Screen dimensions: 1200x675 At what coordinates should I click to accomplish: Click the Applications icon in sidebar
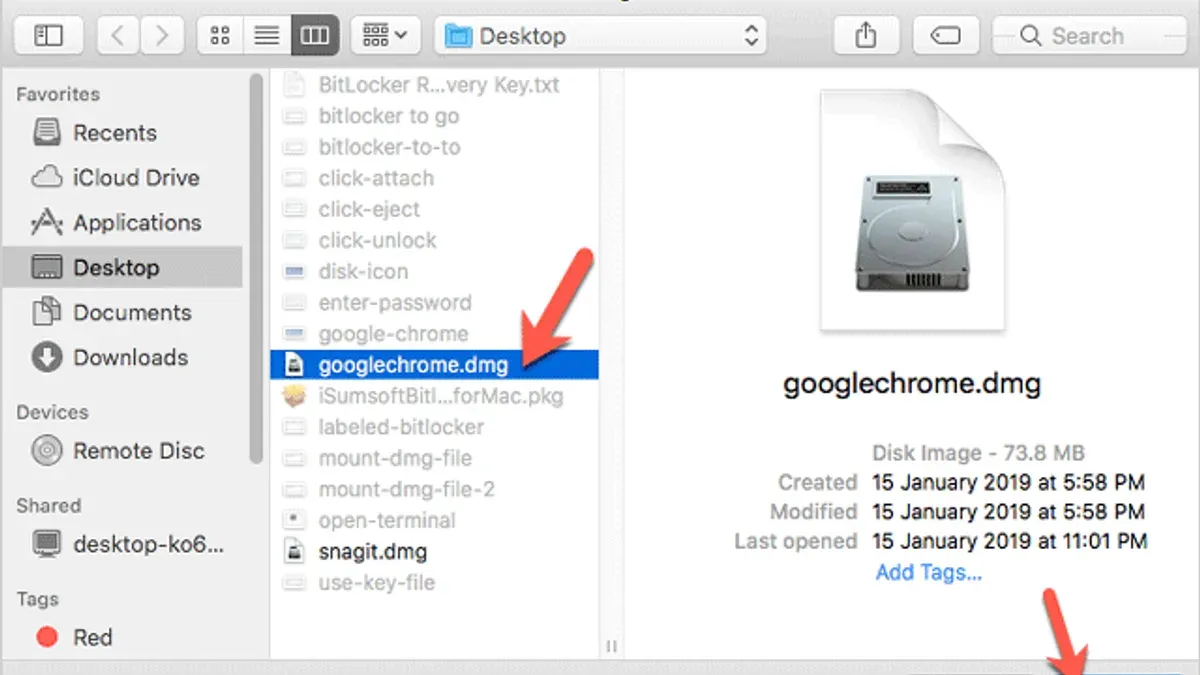tap(47, 222)
